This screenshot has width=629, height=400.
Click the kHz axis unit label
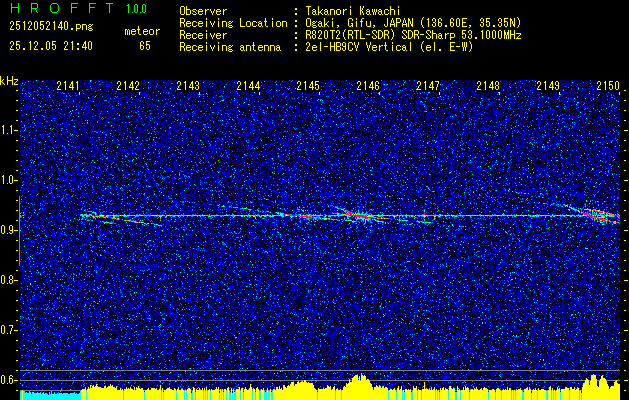[9, 81]
